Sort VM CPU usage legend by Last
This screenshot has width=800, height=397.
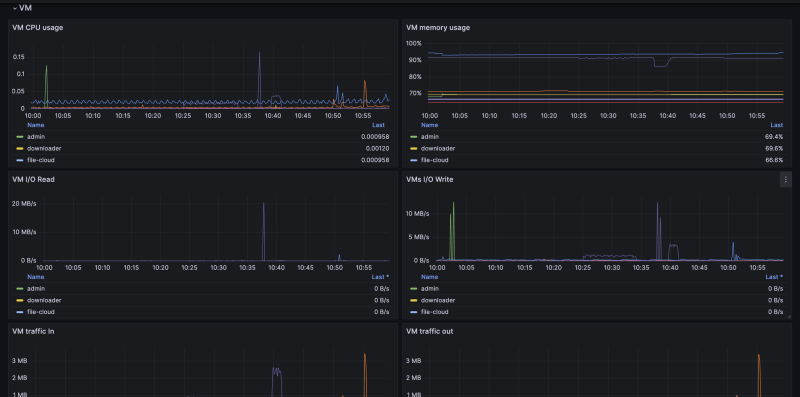coord(378,125)
